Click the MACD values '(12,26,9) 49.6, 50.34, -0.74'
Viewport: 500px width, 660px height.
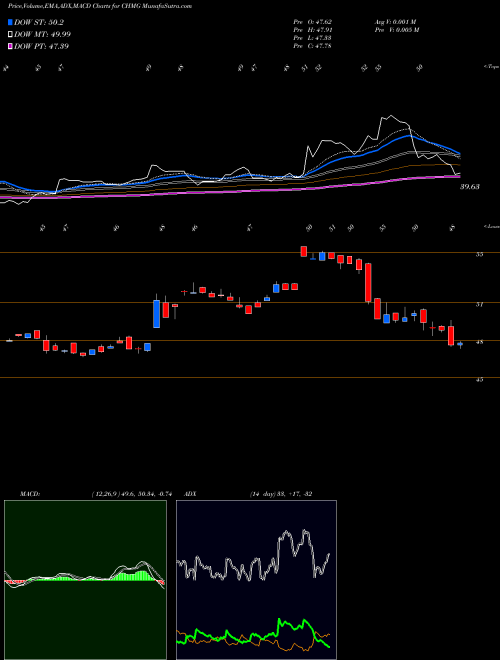pos(132,494)
